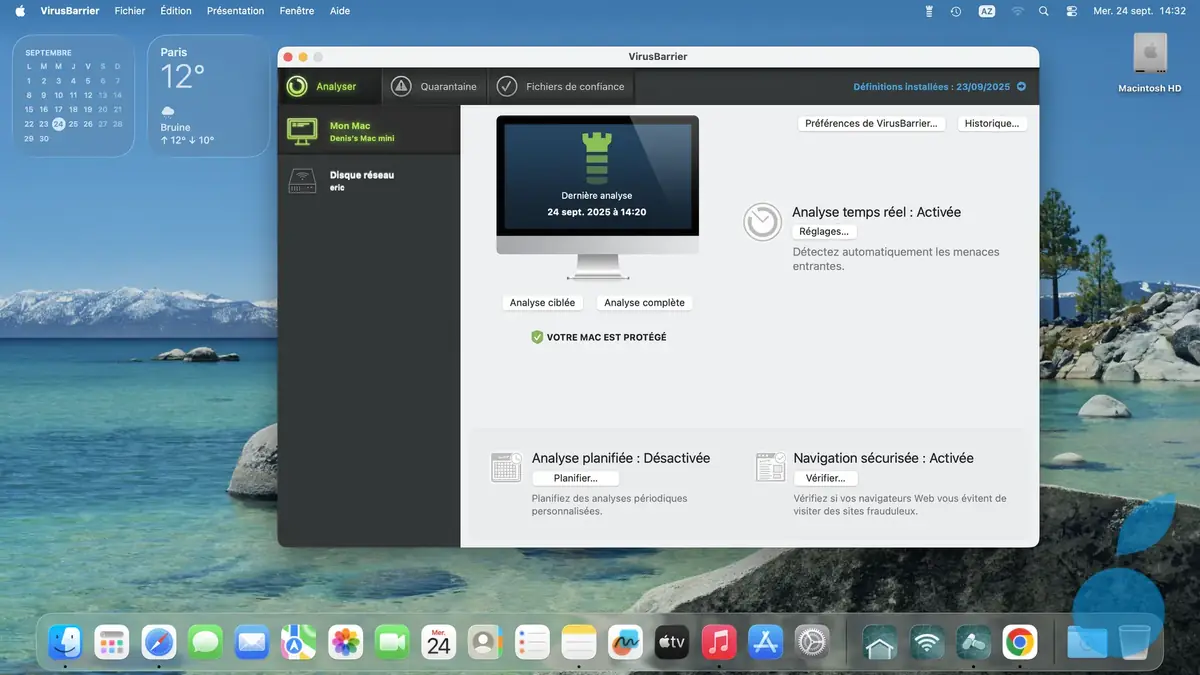
Task: Click the green Analyser shield icon
Action: point(298,86)
